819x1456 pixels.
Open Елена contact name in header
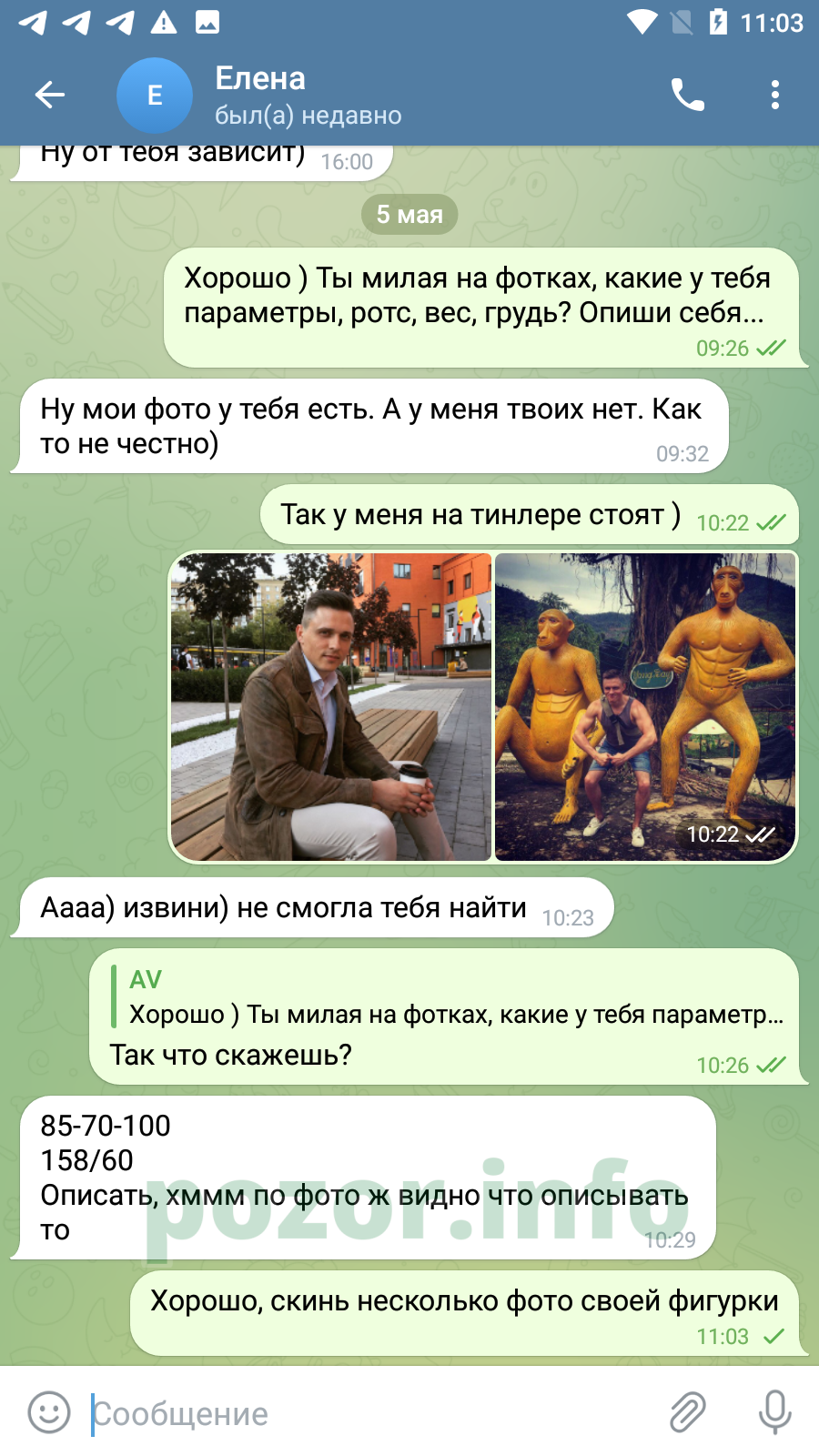pyautogui.click(x=260, y=78)
